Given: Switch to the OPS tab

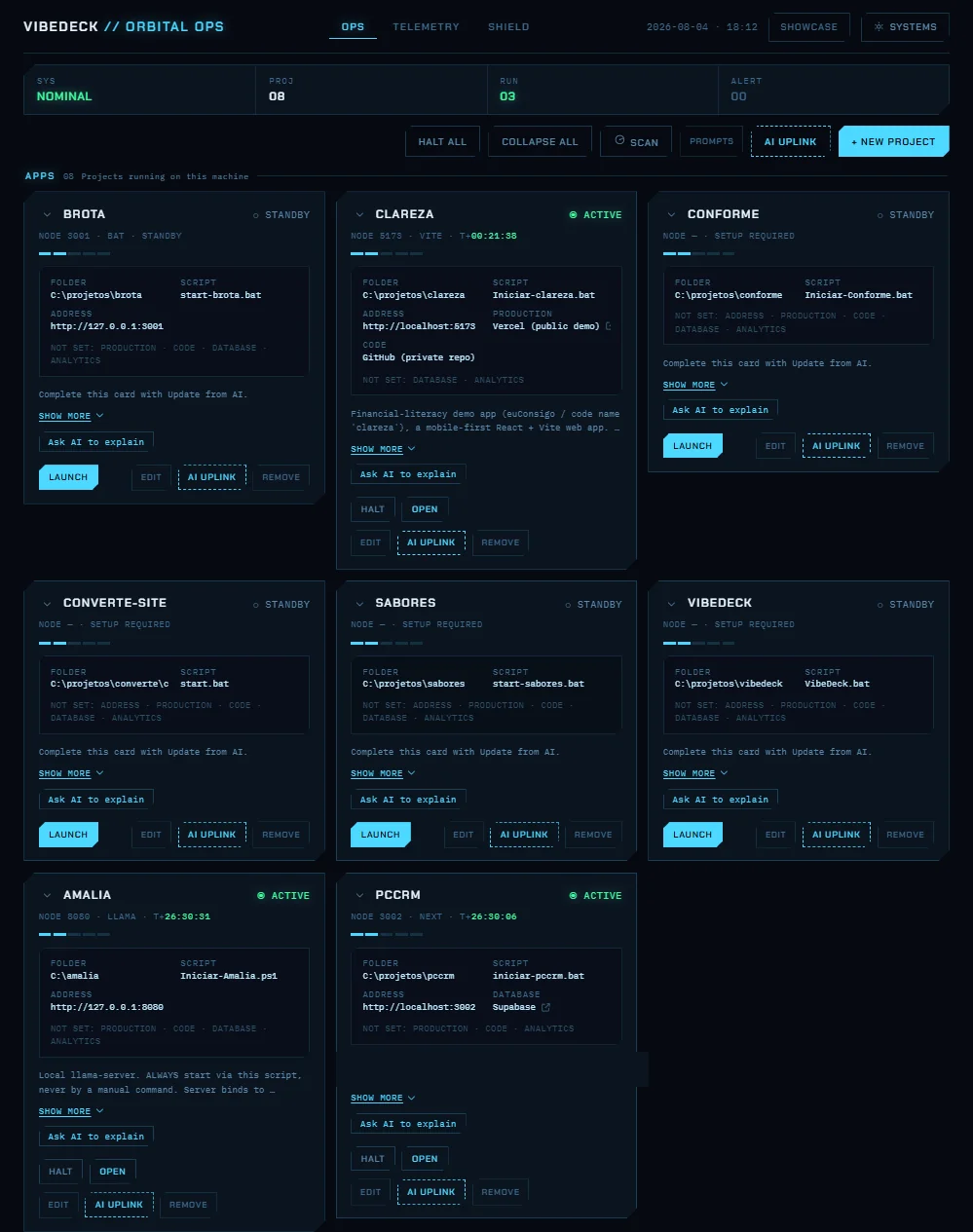Looking at the screenshot, I should tap(354, 27).
